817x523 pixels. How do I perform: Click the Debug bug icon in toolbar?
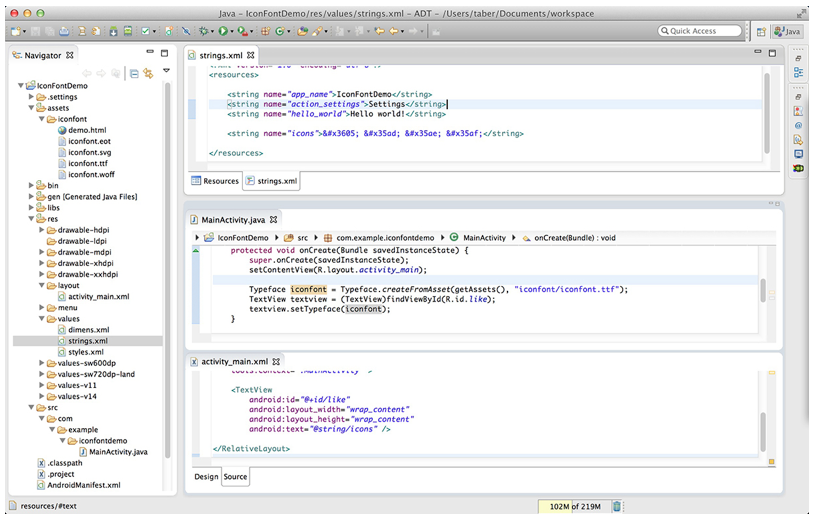204,31
